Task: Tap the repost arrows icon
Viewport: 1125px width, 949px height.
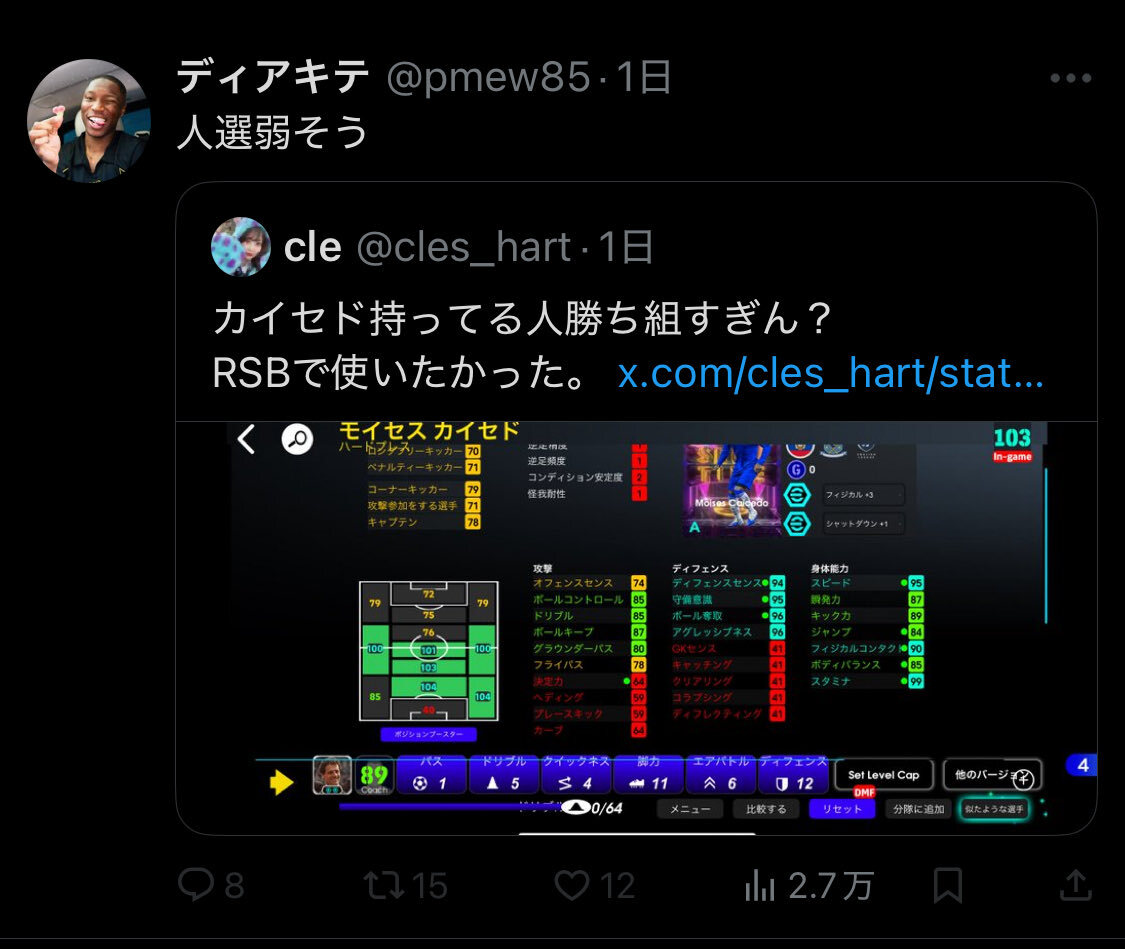Action: (x=384, y=884)
